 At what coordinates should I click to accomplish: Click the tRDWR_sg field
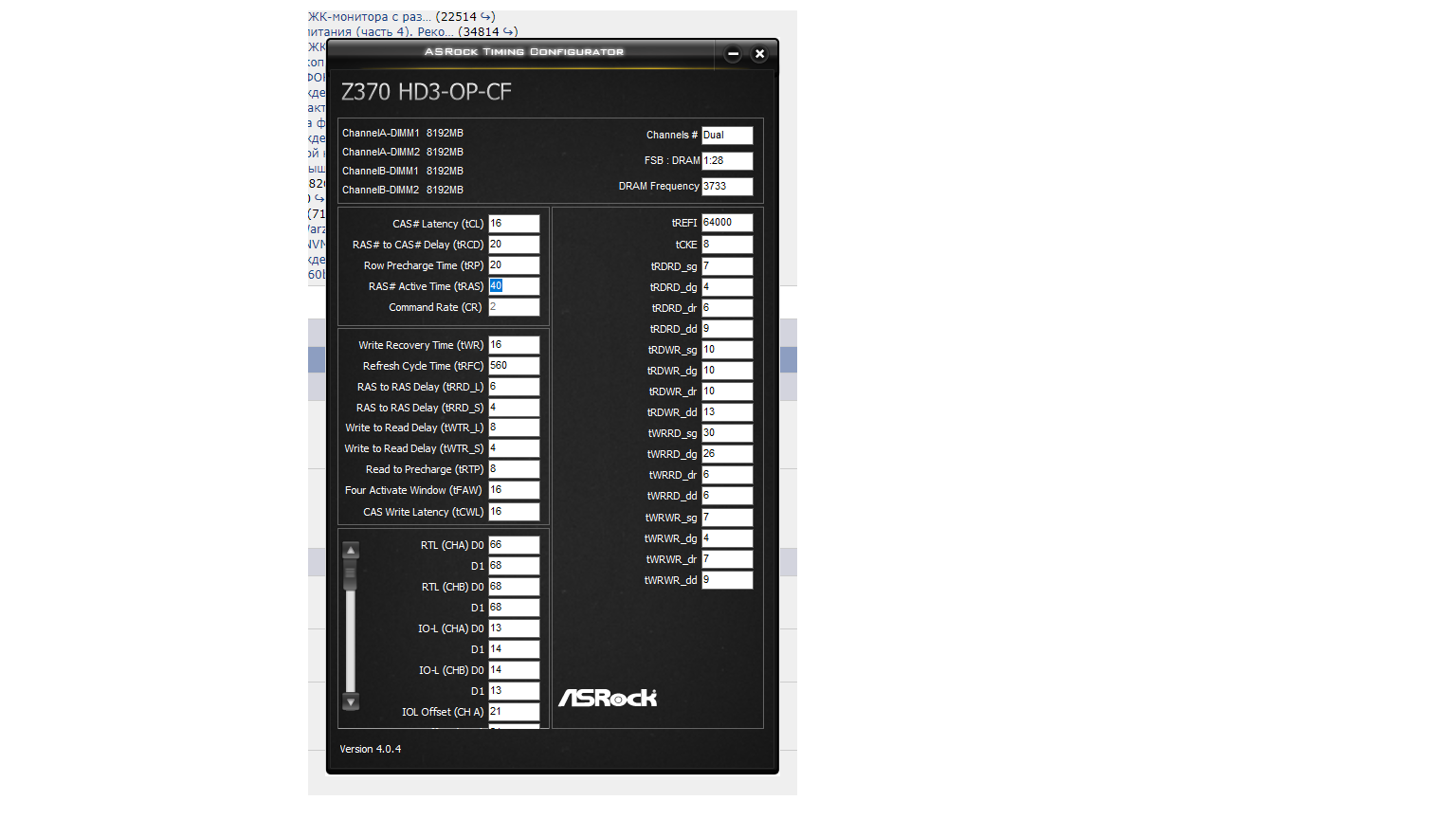727,350
